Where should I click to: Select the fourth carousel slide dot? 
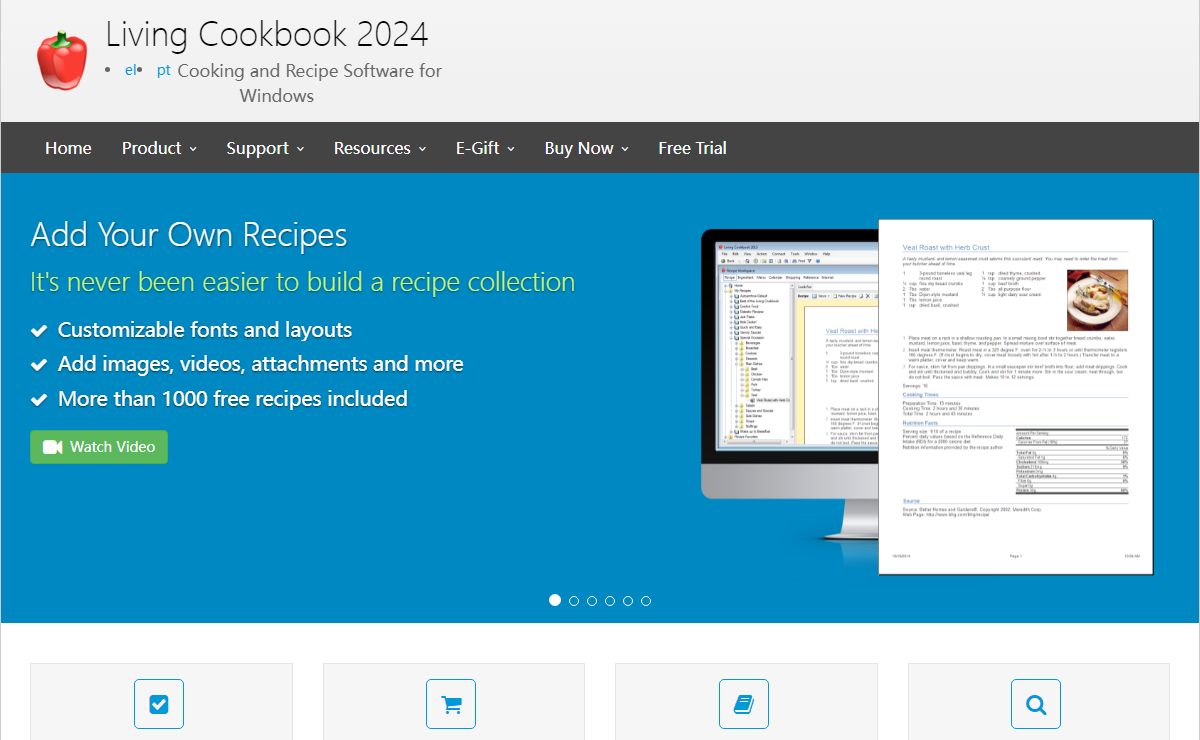[610, 601]
